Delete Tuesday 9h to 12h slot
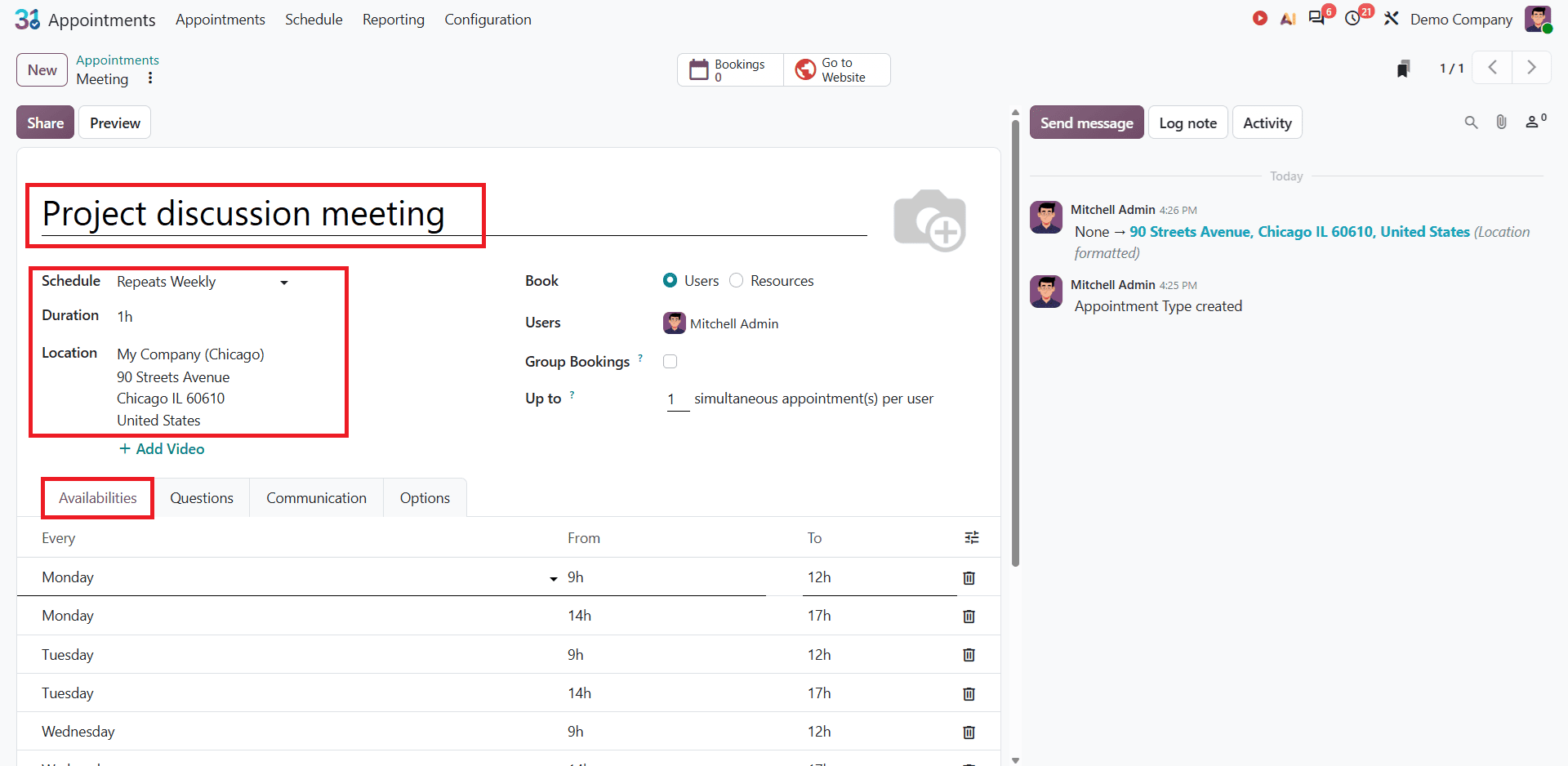The height and width of the screenshot is (766, 1568). point(969,655)
